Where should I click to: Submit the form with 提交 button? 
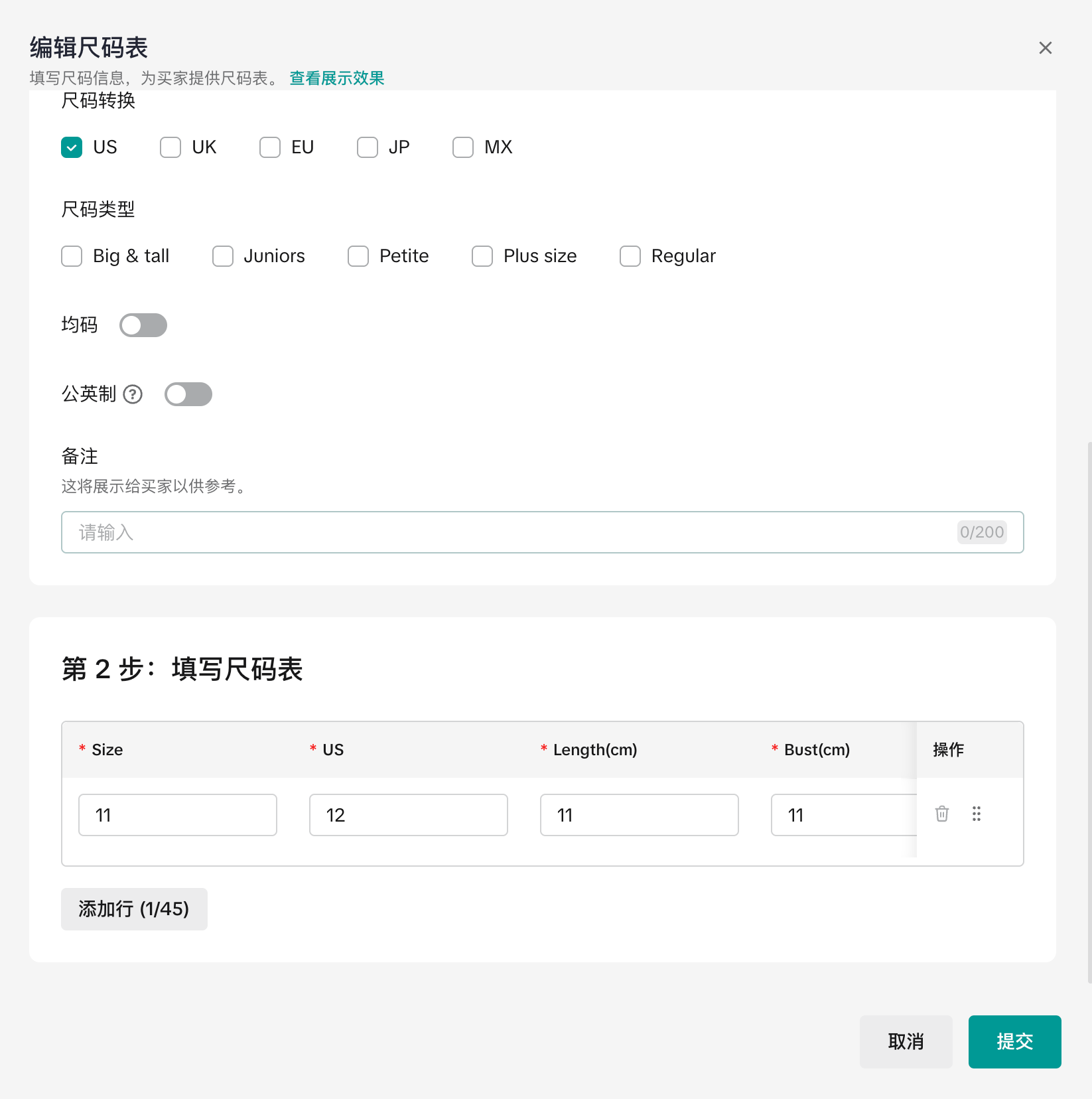point(1014,1041)
